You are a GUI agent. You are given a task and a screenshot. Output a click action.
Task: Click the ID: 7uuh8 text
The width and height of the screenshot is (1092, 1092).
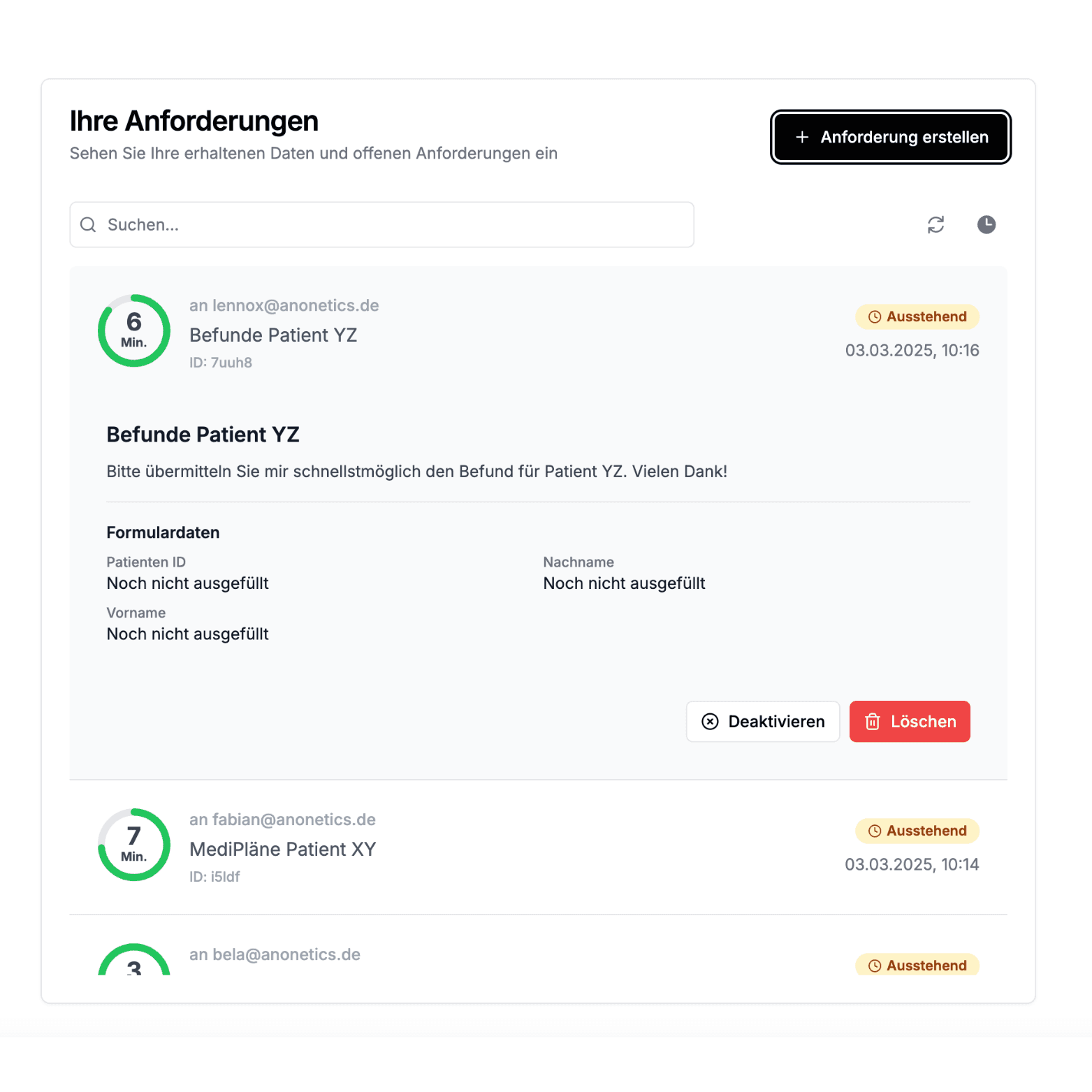(221, 363)
